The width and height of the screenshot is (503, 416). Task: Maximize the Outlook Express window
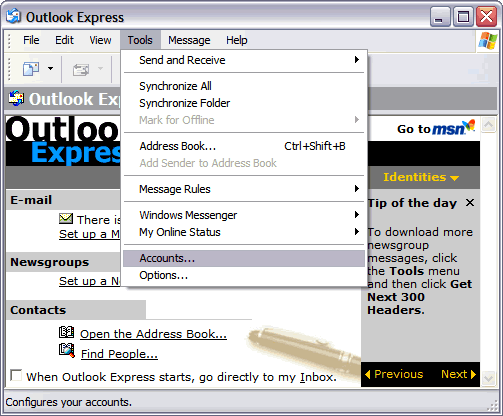(463, 17)
